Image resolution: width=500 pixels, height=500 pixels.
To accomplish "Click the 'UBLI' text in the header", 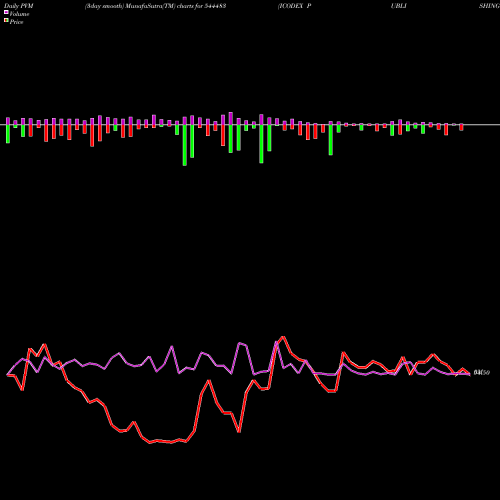I will click(399, 6).
